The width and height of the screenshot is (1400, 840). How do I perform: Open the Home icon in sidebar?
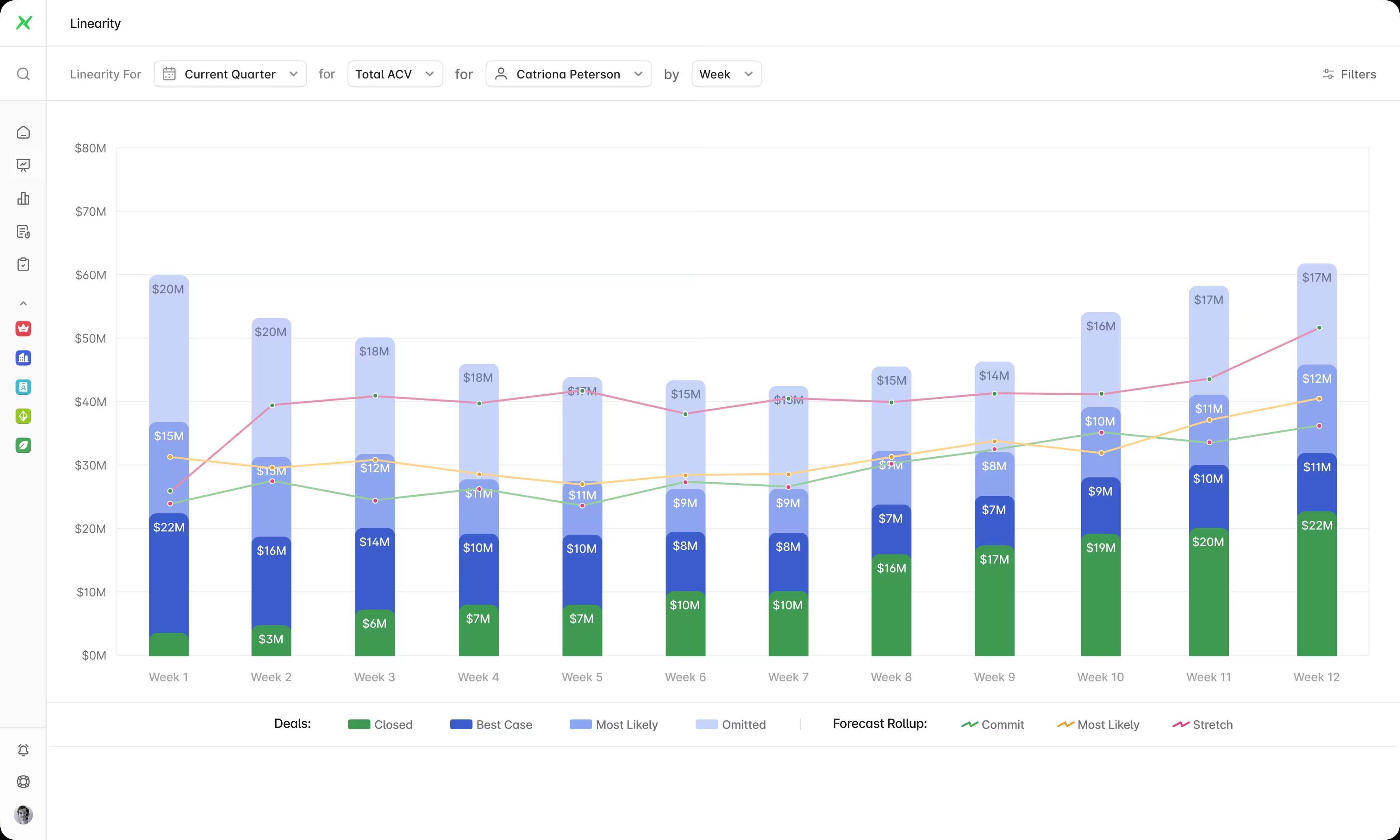click(x=23, y=133)
